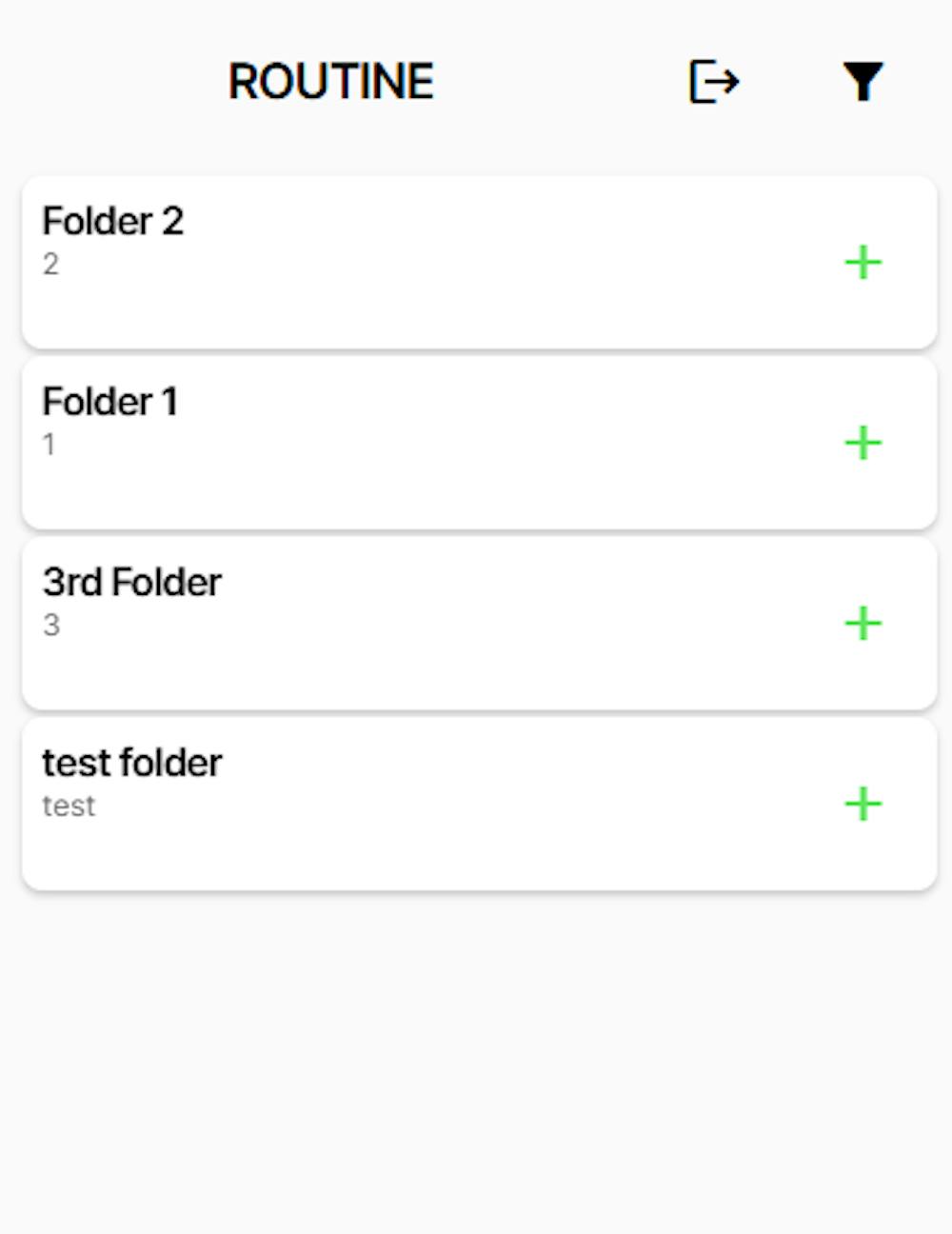Open the 3rd Folder title

pos(132,583)
